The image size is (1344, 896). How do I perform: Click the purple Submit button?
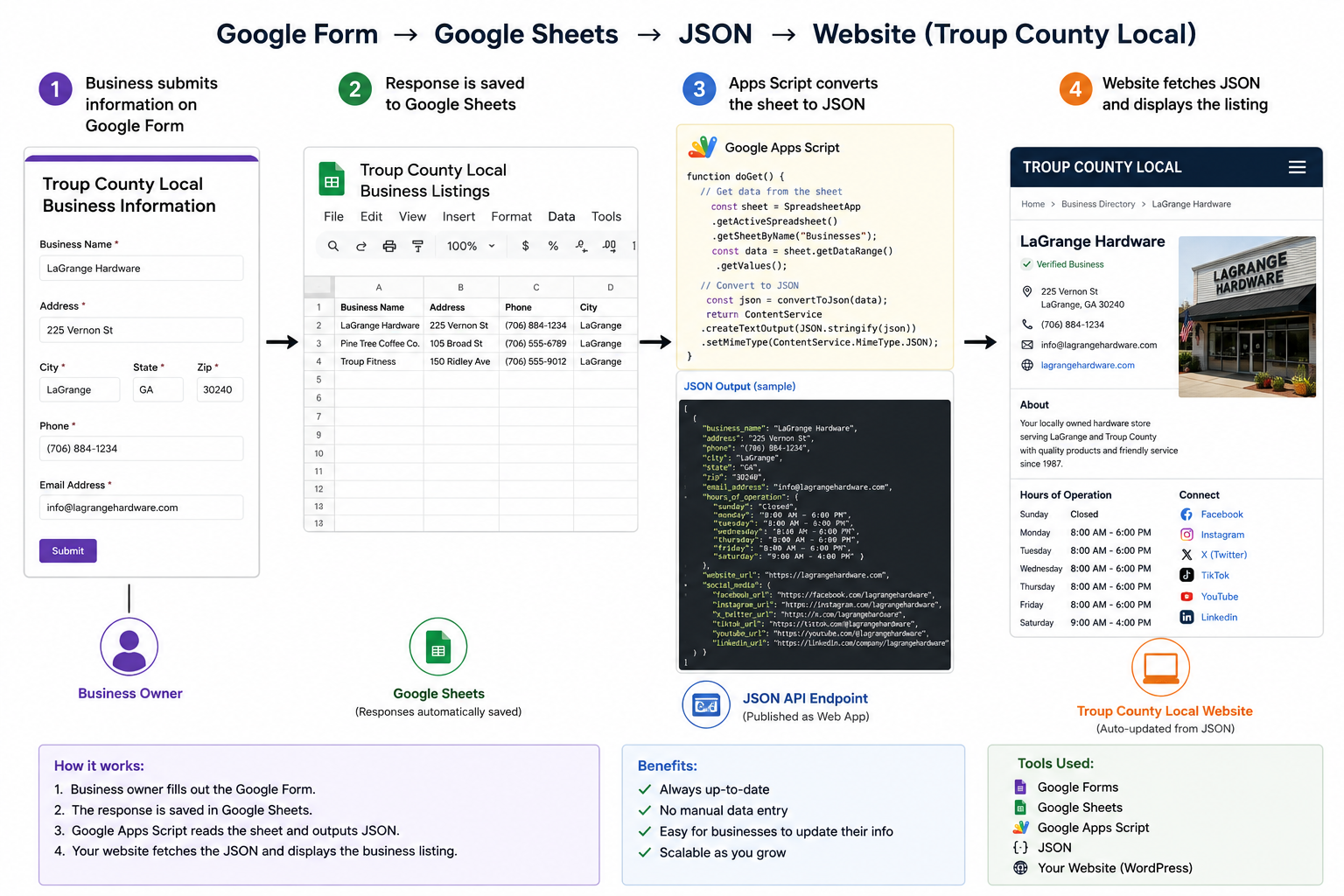click(x=68, y=551)
